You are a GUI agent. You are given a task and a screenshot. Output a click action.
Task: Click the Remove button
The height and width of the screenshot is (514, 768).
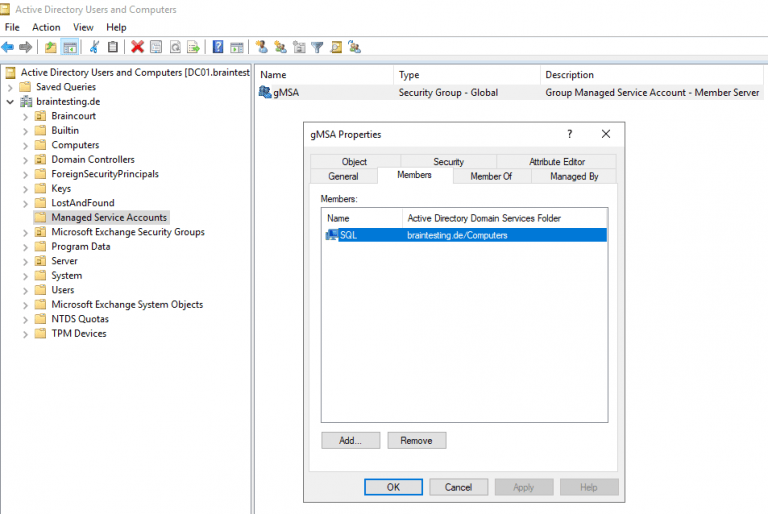coord(416,441)
